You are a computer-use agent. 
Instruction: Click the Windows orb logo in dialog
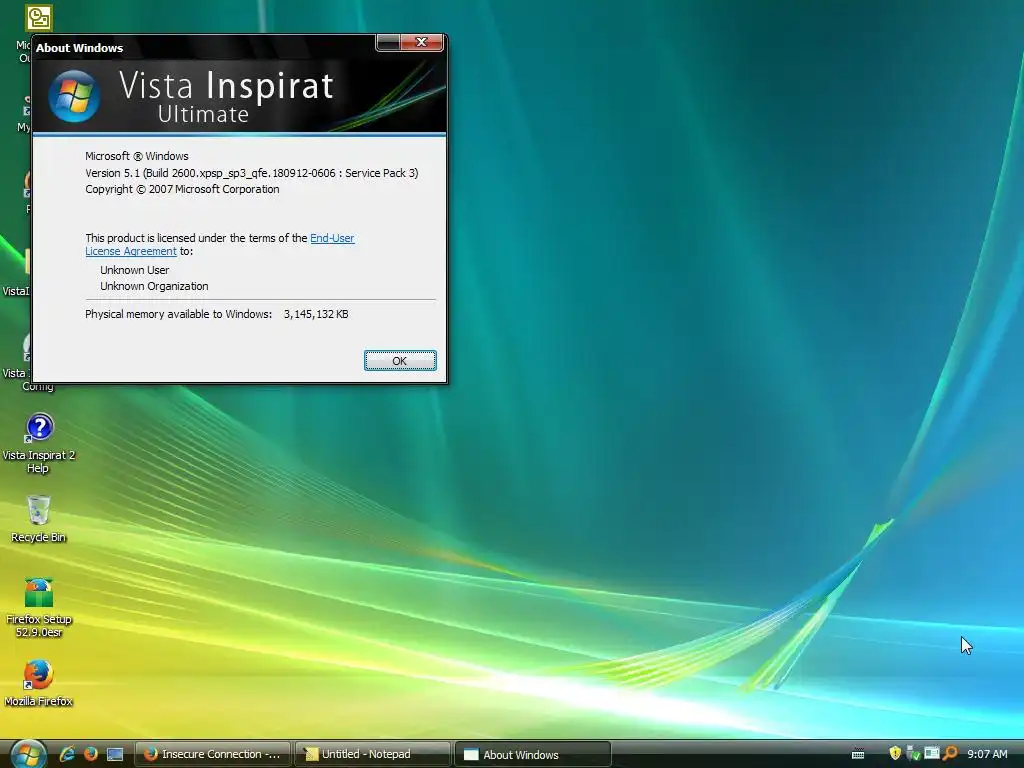tap(74, 96)
